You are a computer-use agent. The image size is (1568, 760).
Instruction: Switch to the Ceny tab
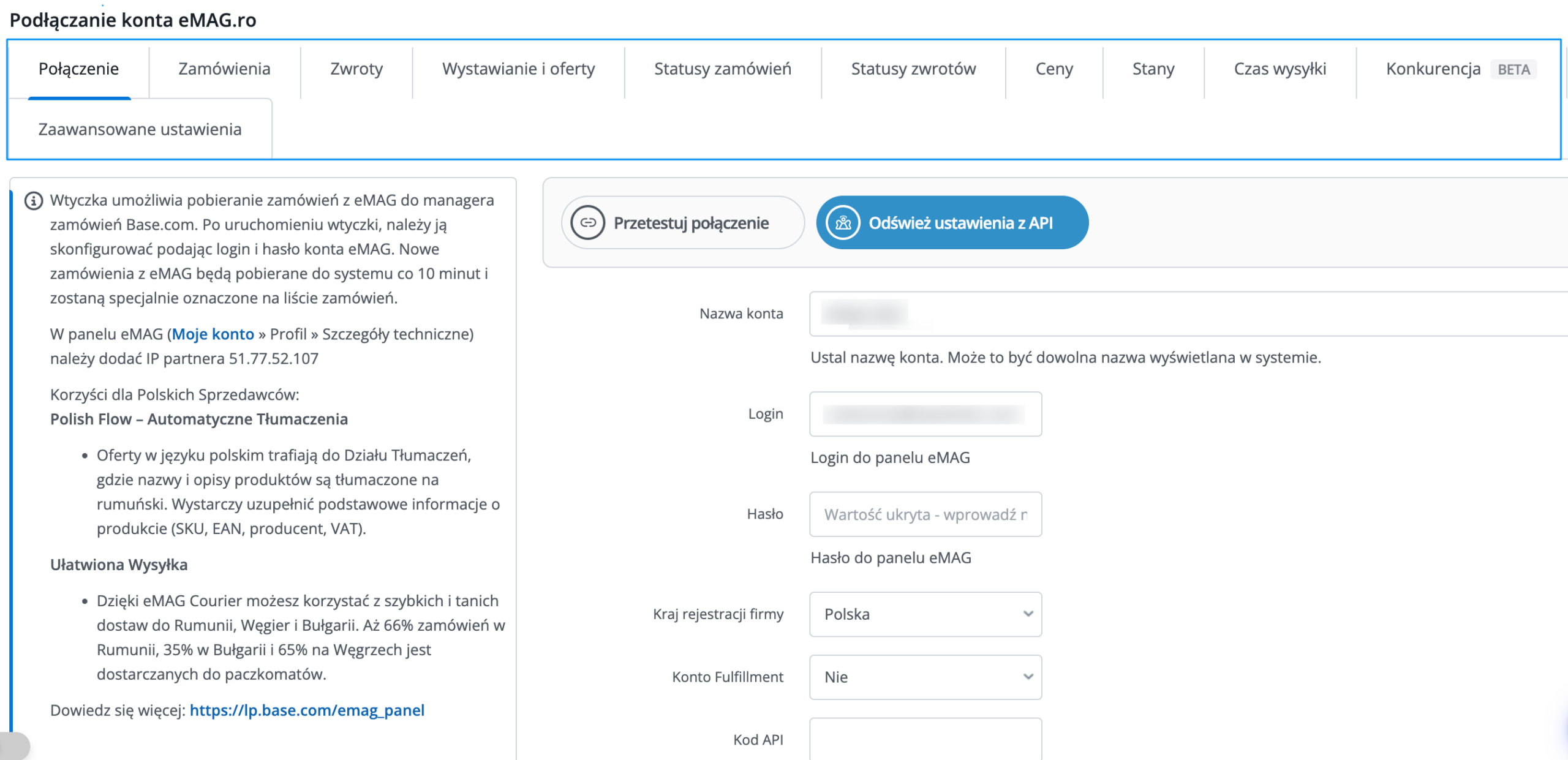pyautogui.click(x=1054, y=69)
